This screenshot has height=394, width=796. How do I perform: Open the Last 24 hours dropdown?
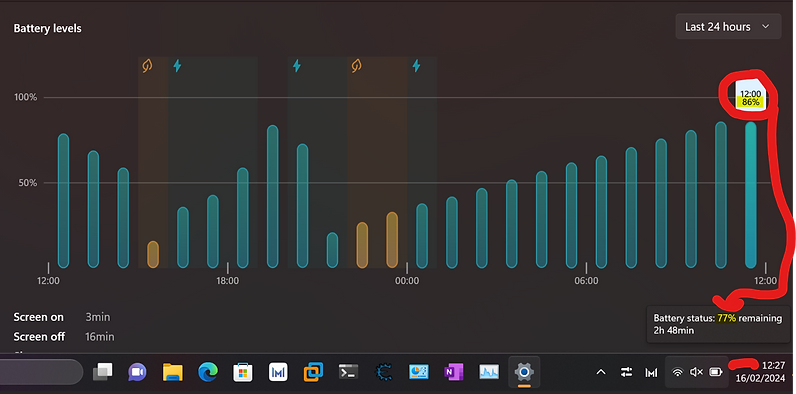click(728, 27)
